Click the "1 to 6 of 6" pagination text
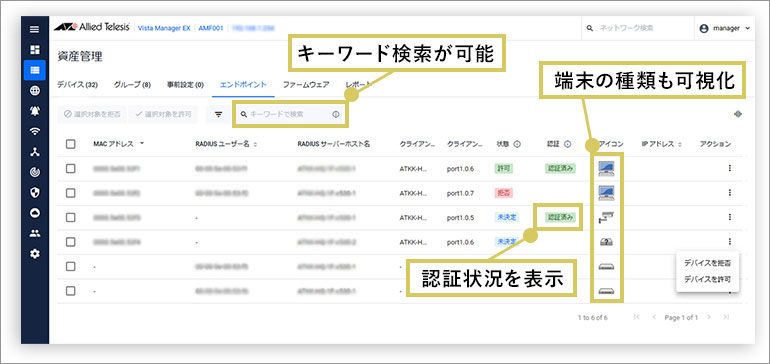This screenshot has width=770, height=364. [x=592, y=318]
